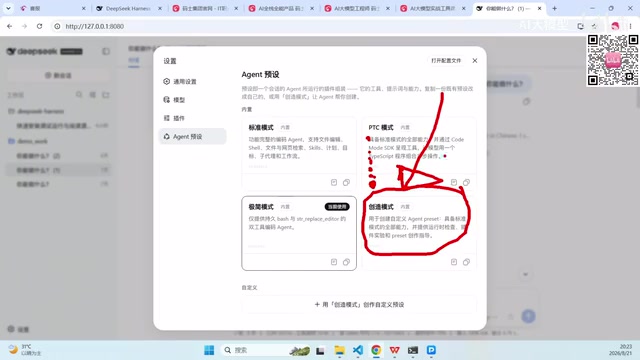Image resolution: width=640 pixels, height=360 pixels.
Task: Click the sidebar grid view icon
Action: click(x=93, y=95)
